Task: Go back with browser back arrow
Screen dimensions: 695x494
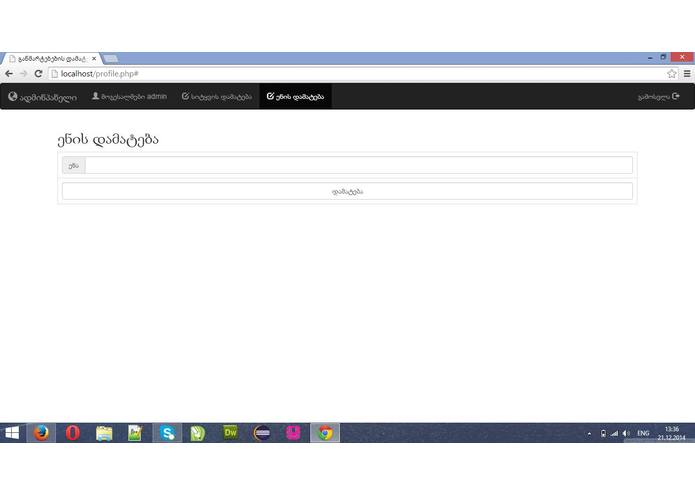Action: pos(9,74)
